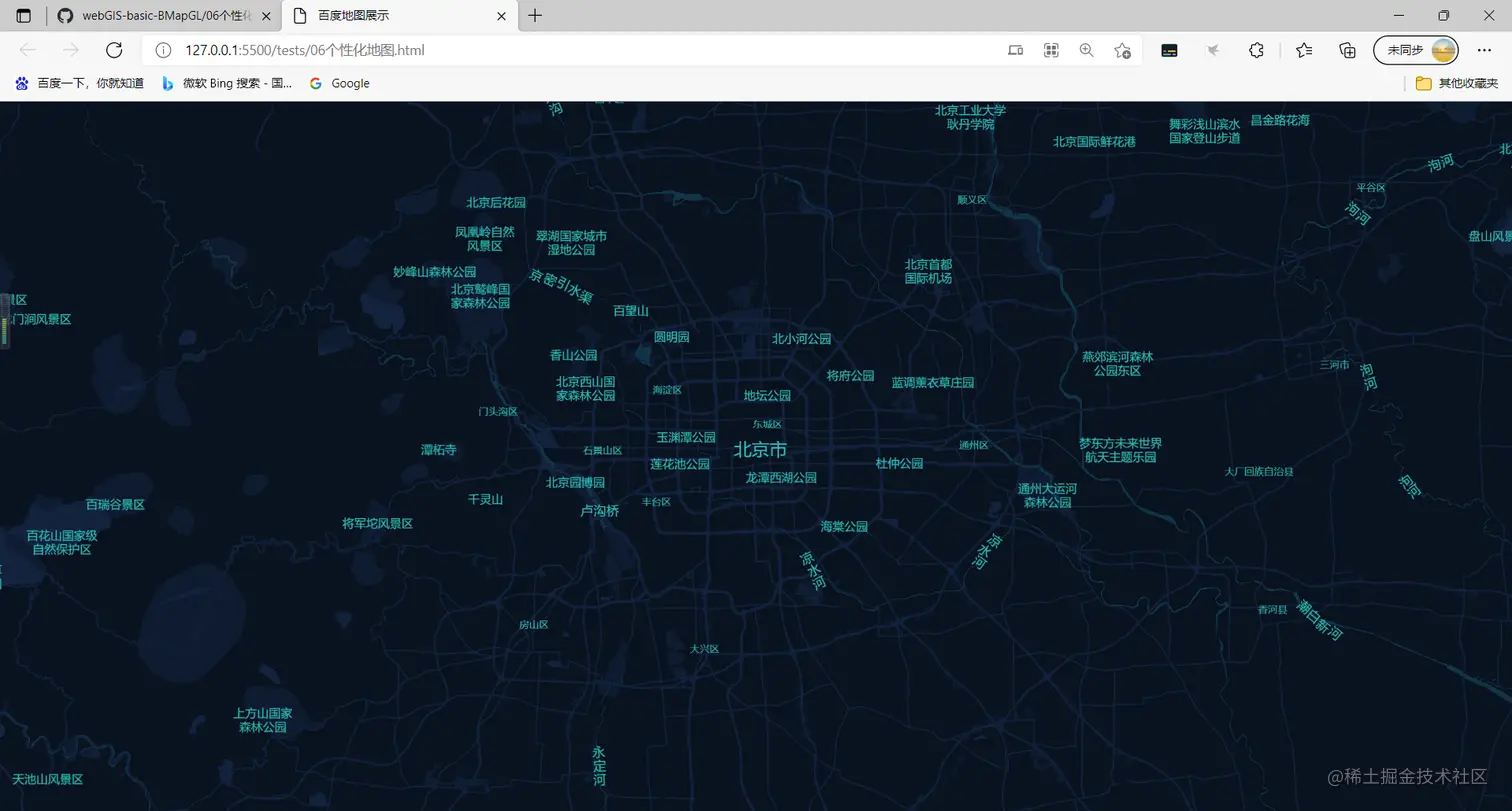The image size is (1512, 811).
Task: Click the 昌金路花海 map label
Action: (1280, 120)
